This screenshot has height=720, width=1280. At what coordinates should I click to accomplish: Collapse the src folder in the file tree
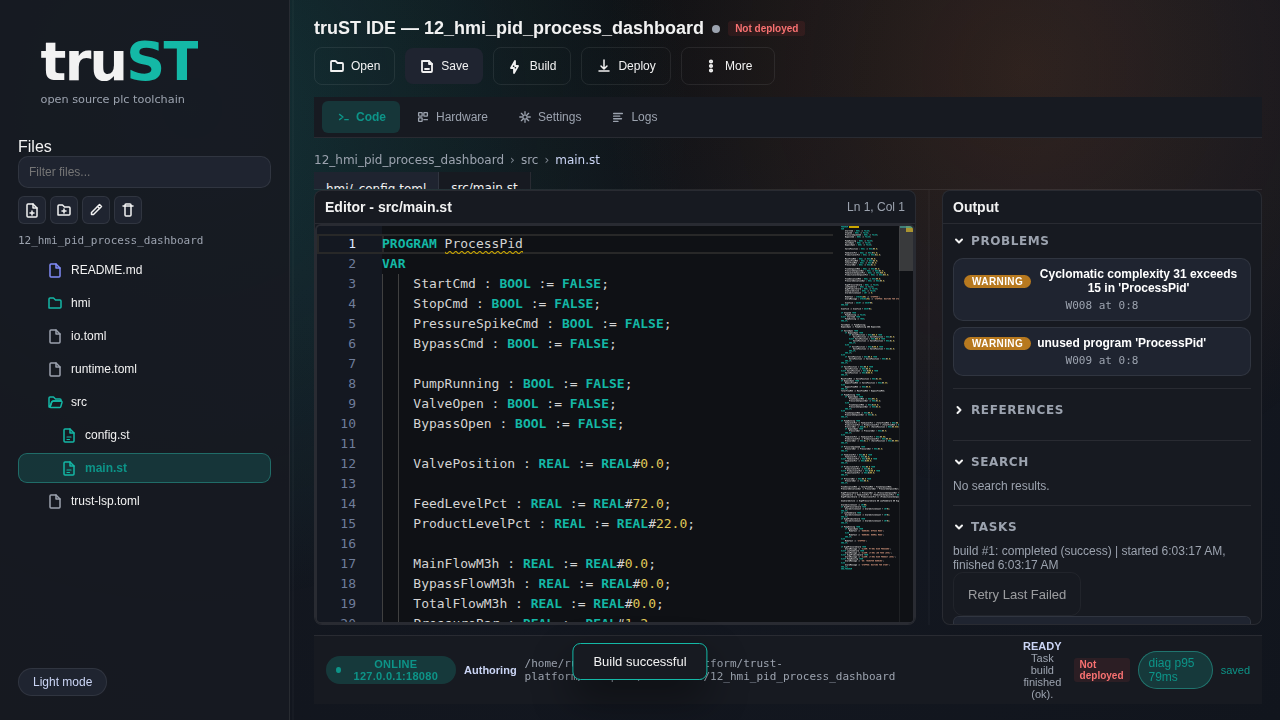79,402
